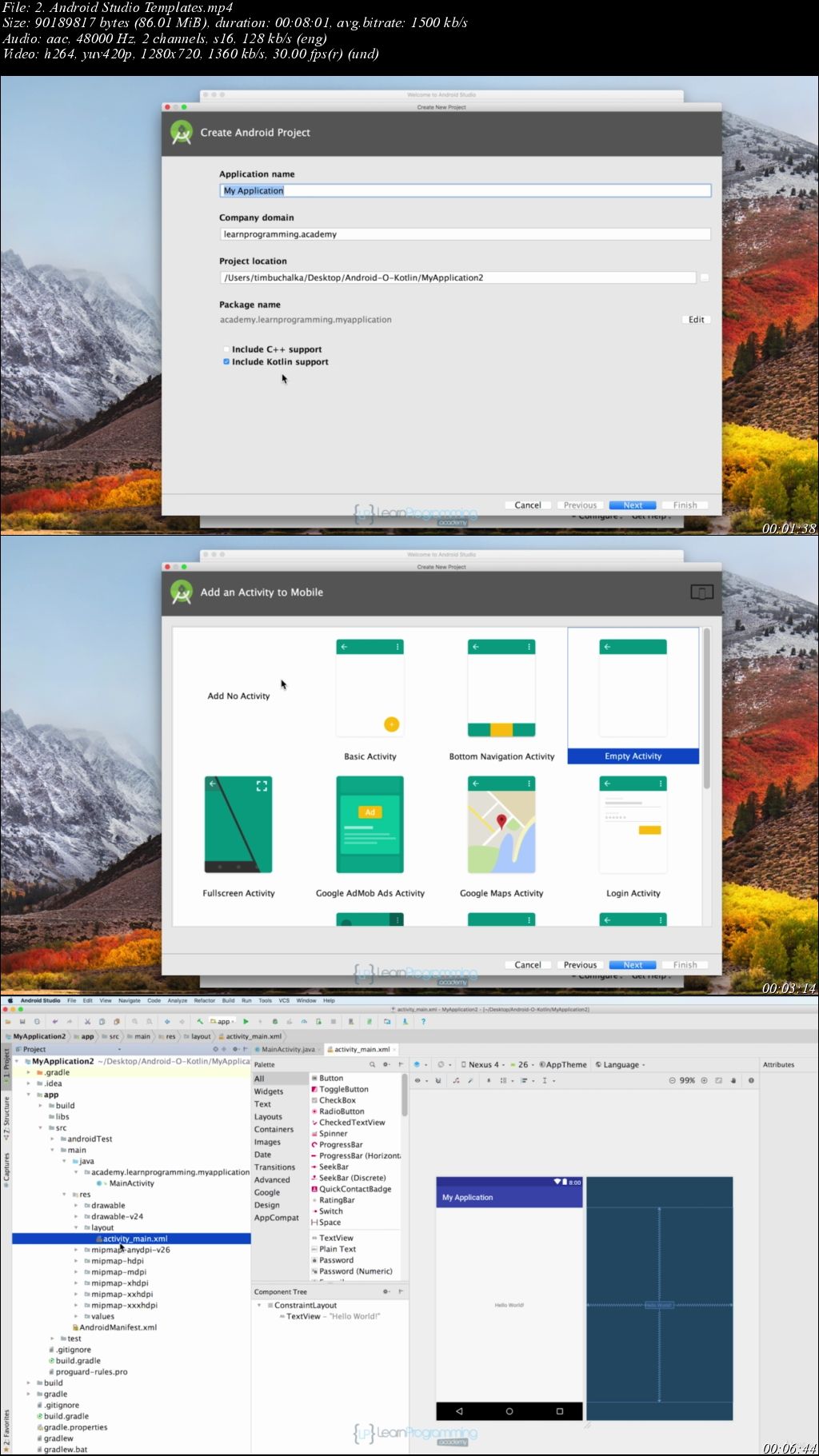819x1456 pixels.
Task: Expand the mipmap-hdpi folder
Action: coord(77,1261)
